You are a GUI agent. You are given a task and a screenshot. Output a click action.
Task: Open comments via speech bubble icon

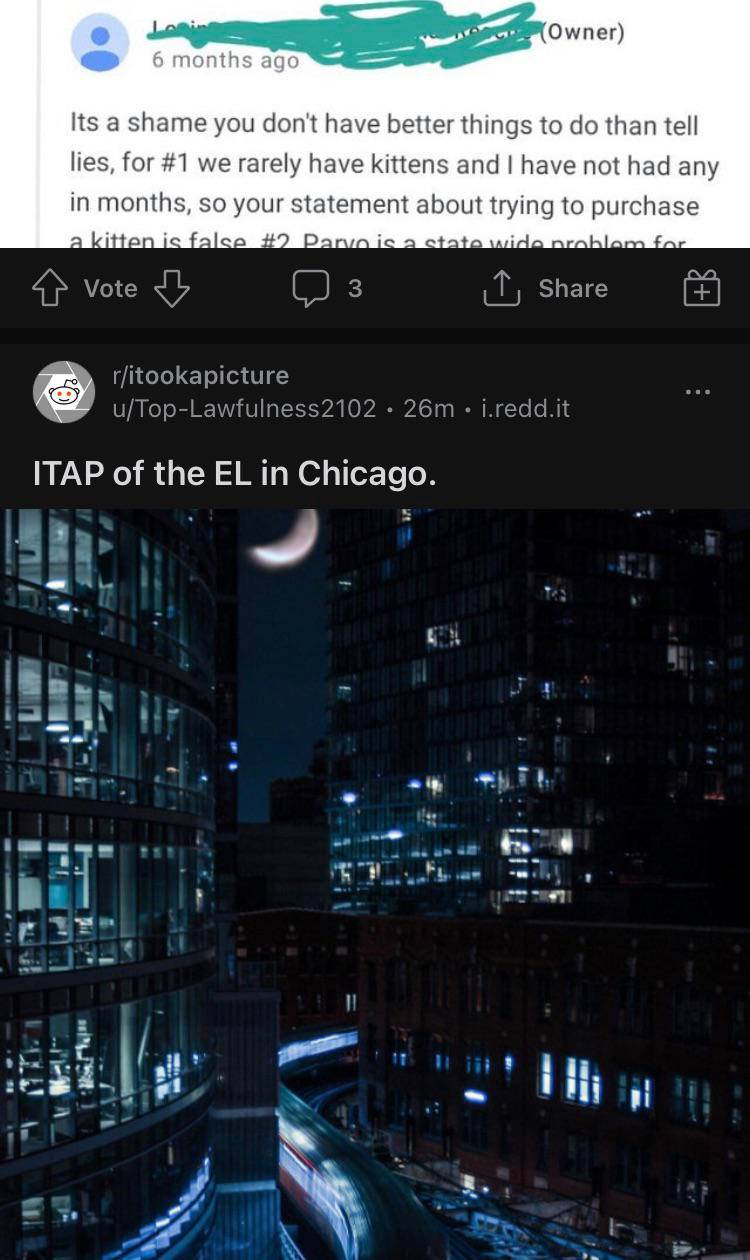(310, 289)
